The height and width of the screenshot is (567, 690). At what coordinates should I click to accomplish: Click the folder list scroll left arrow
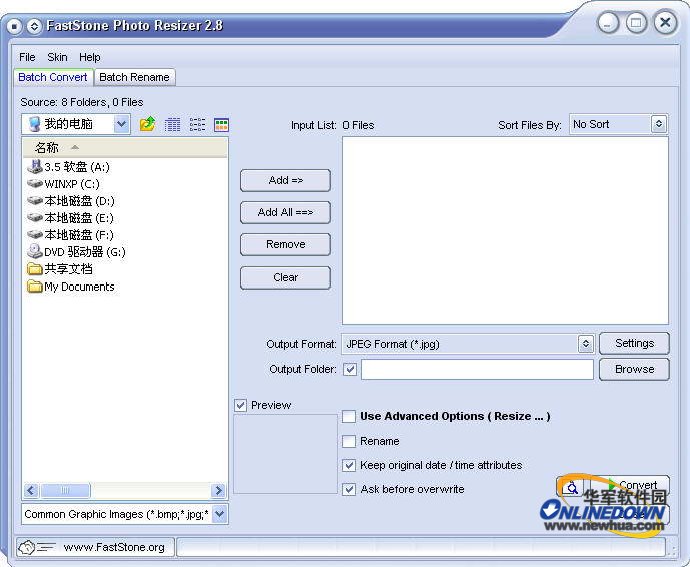31,490
